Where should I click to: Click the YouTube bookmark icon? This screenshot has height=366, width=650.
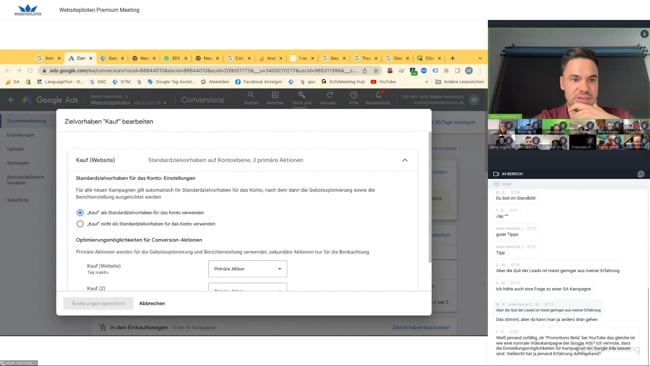tap(374, 82)
